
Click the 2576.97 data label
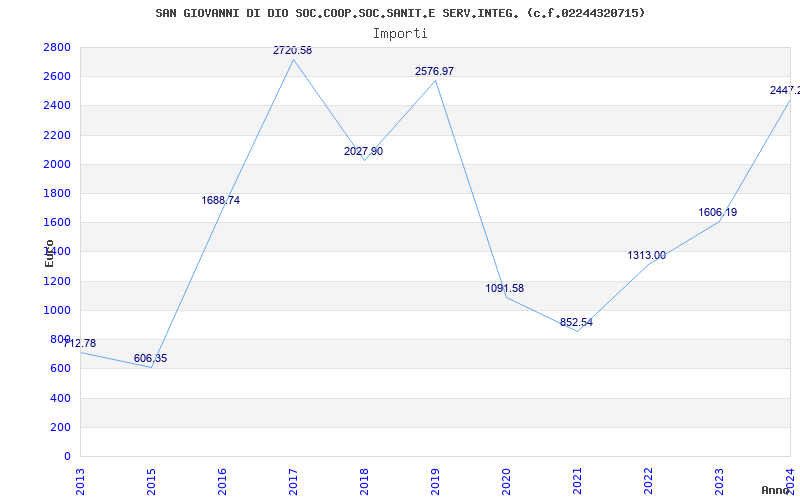434,71
